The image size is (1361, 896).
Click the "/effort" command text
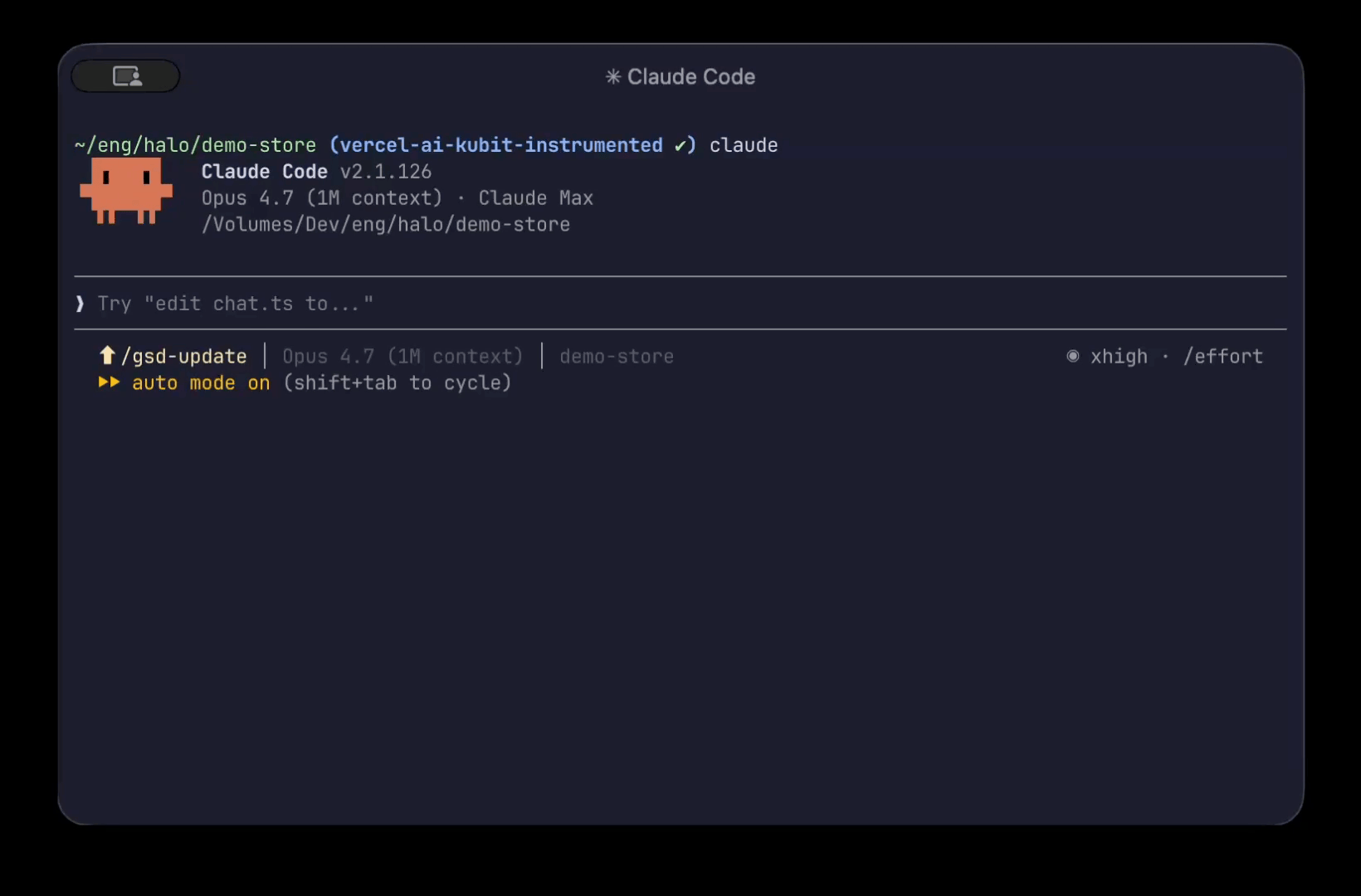(x=1223, y=357)
